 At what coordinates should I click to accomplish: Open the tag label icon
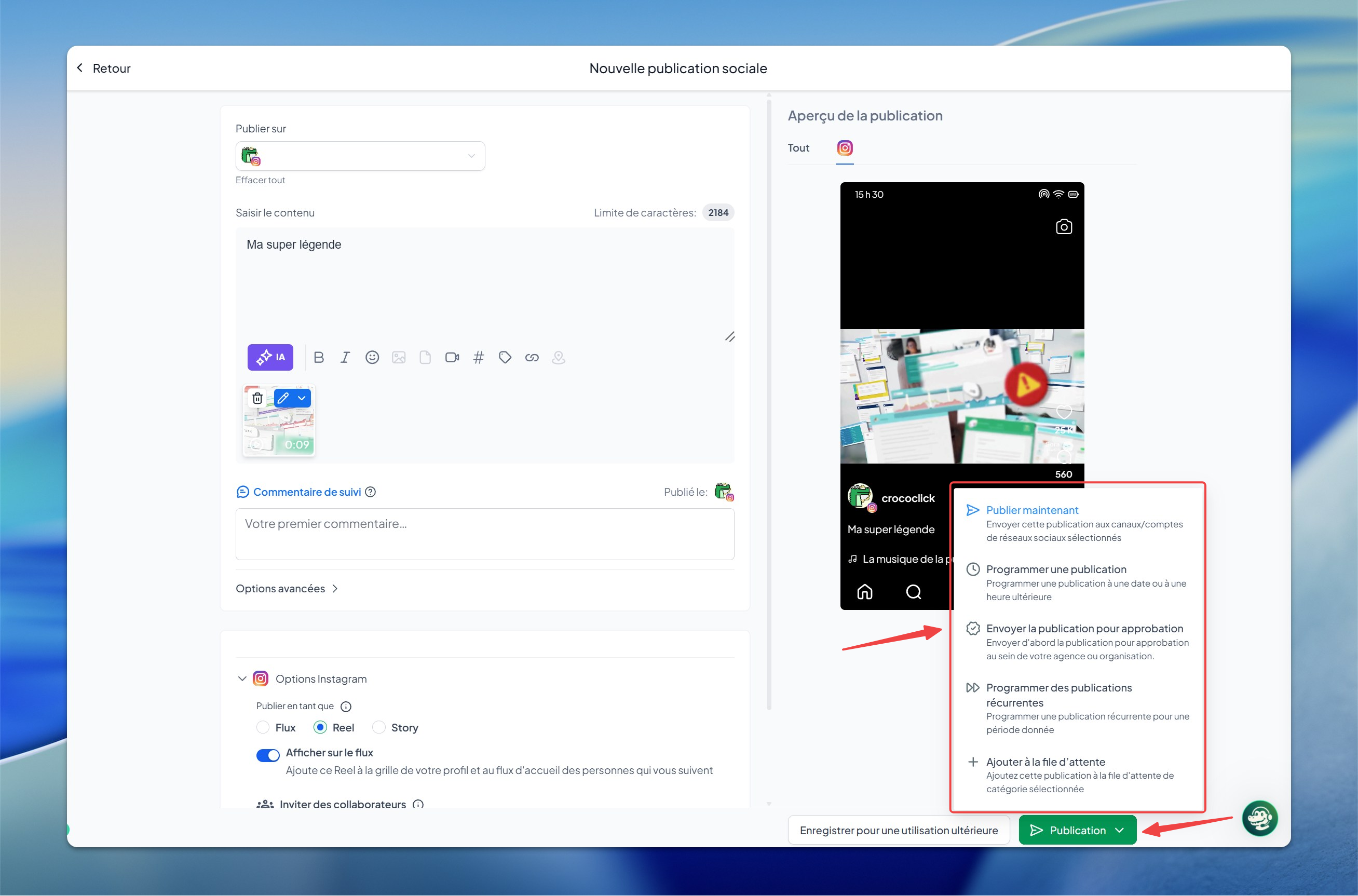point(505,357)
